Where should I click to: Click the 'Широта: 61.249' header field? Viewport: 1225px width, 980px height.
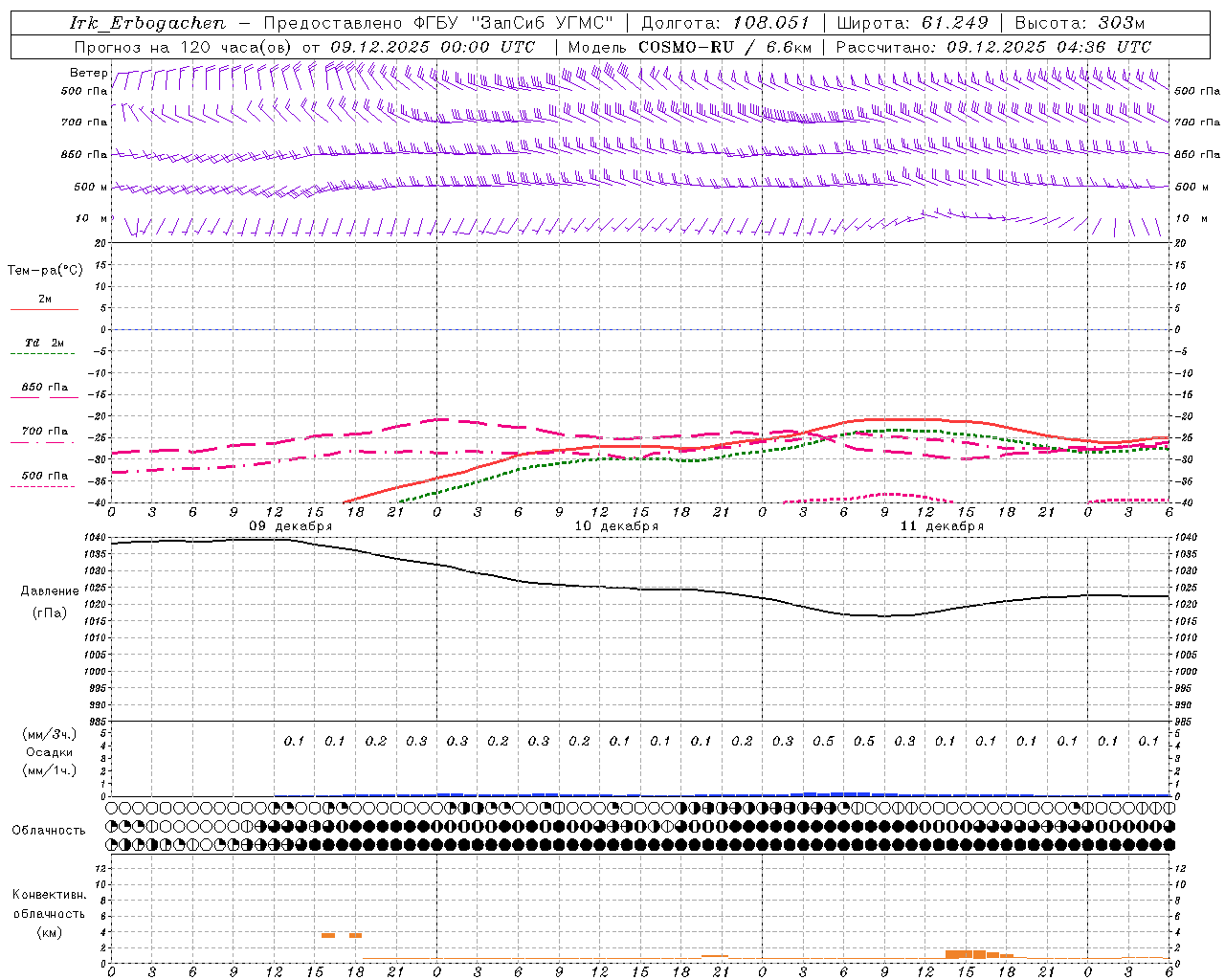(x=912, y=23)
